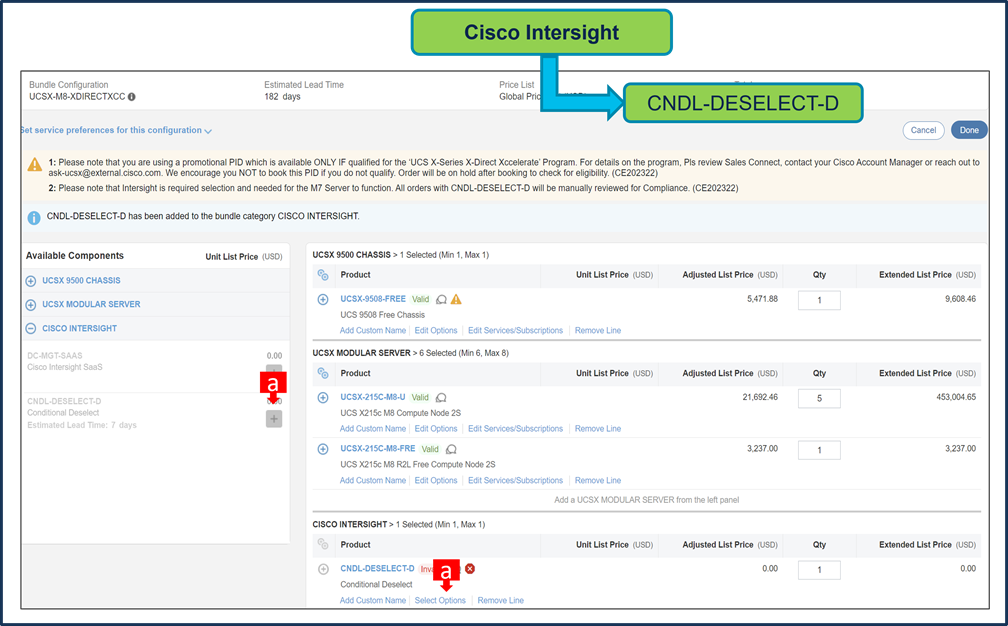Image resolution: width=1008 pixels, height=626 pixels.
Task: Click the Qty field for UCSX-215C-M8-U
Action: tap(819, 398)
